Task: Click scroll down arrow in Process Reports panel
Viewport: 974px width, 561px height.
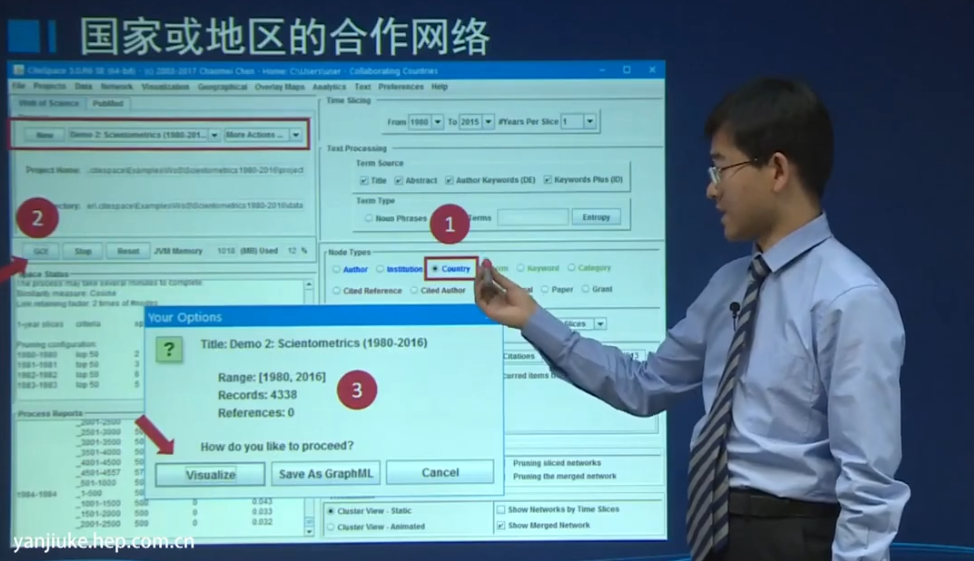Action: 309,532
